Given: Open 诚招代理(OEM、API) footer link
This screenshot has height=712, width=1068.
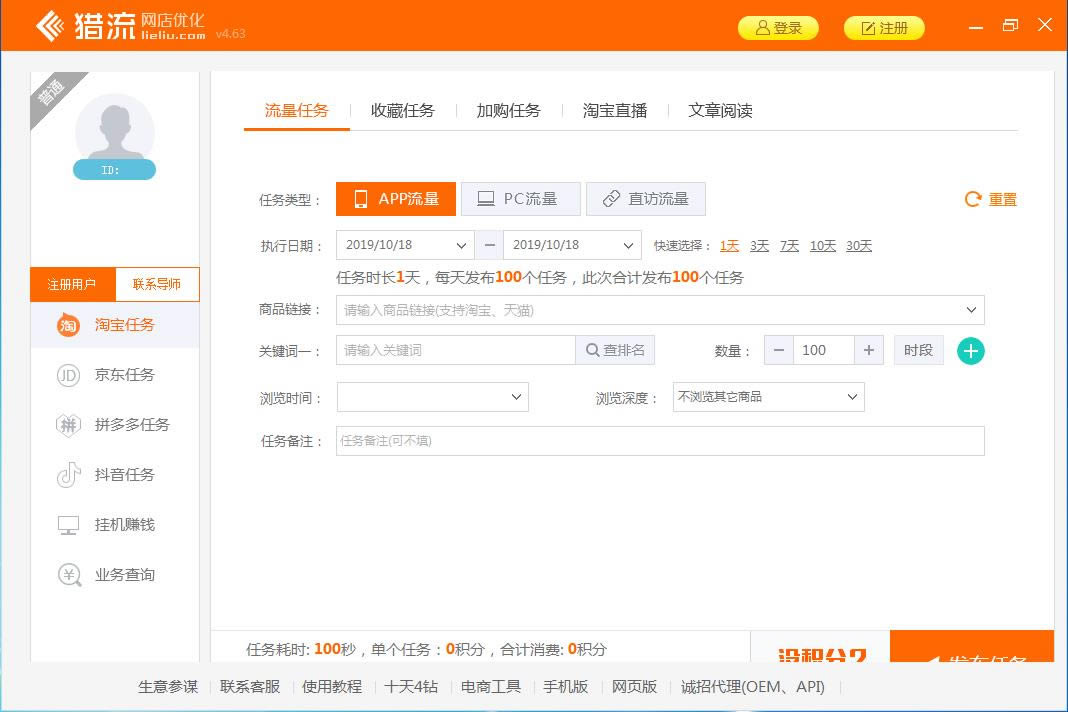Looking at the screenshot, I should coord(753,687).
